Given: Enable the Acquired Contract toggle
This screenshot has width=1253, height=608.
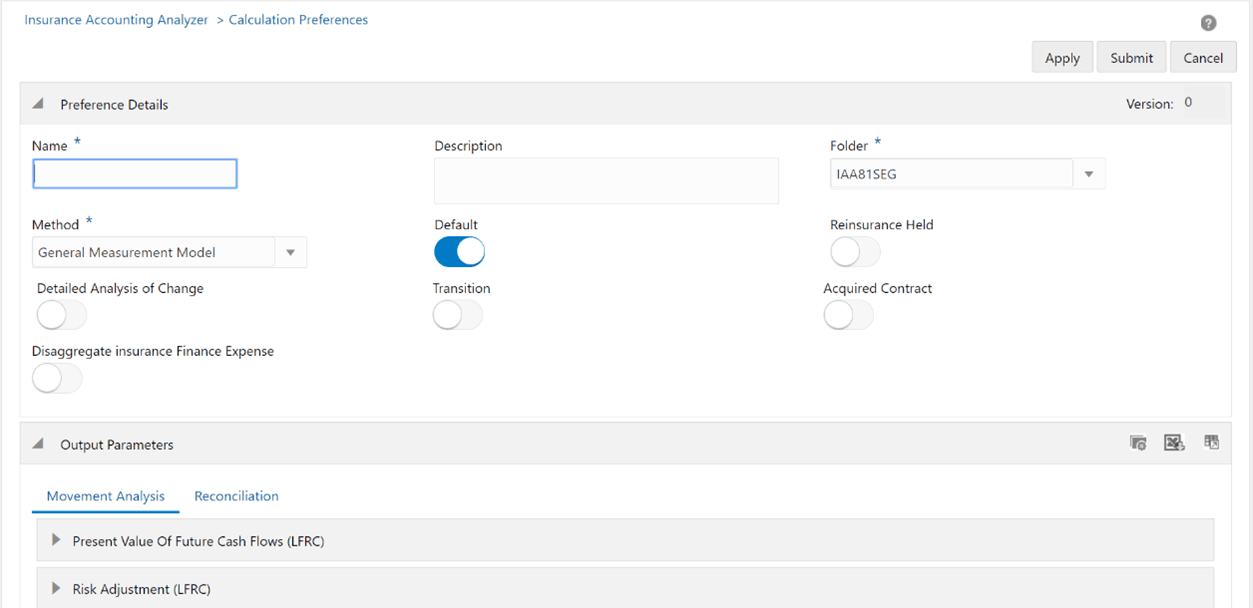Looking at the screenshot, I should [x=848, y=314].
